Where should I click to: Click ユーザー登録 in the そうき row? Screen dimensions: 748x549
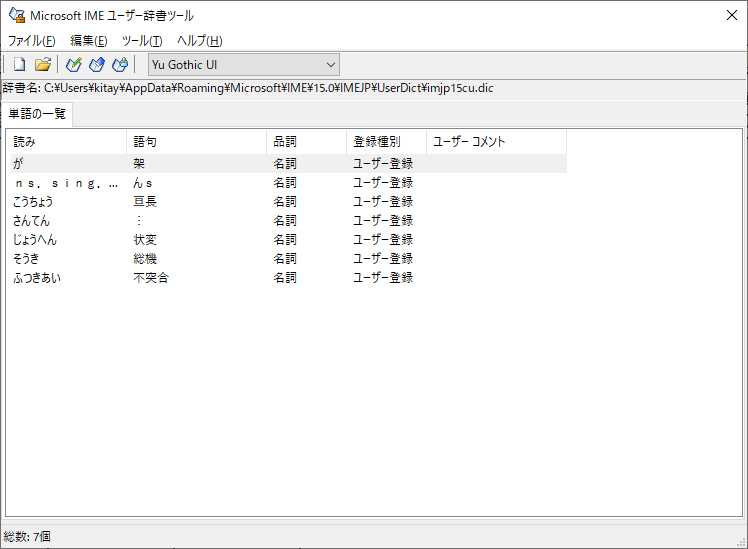[x=383, y=259]
